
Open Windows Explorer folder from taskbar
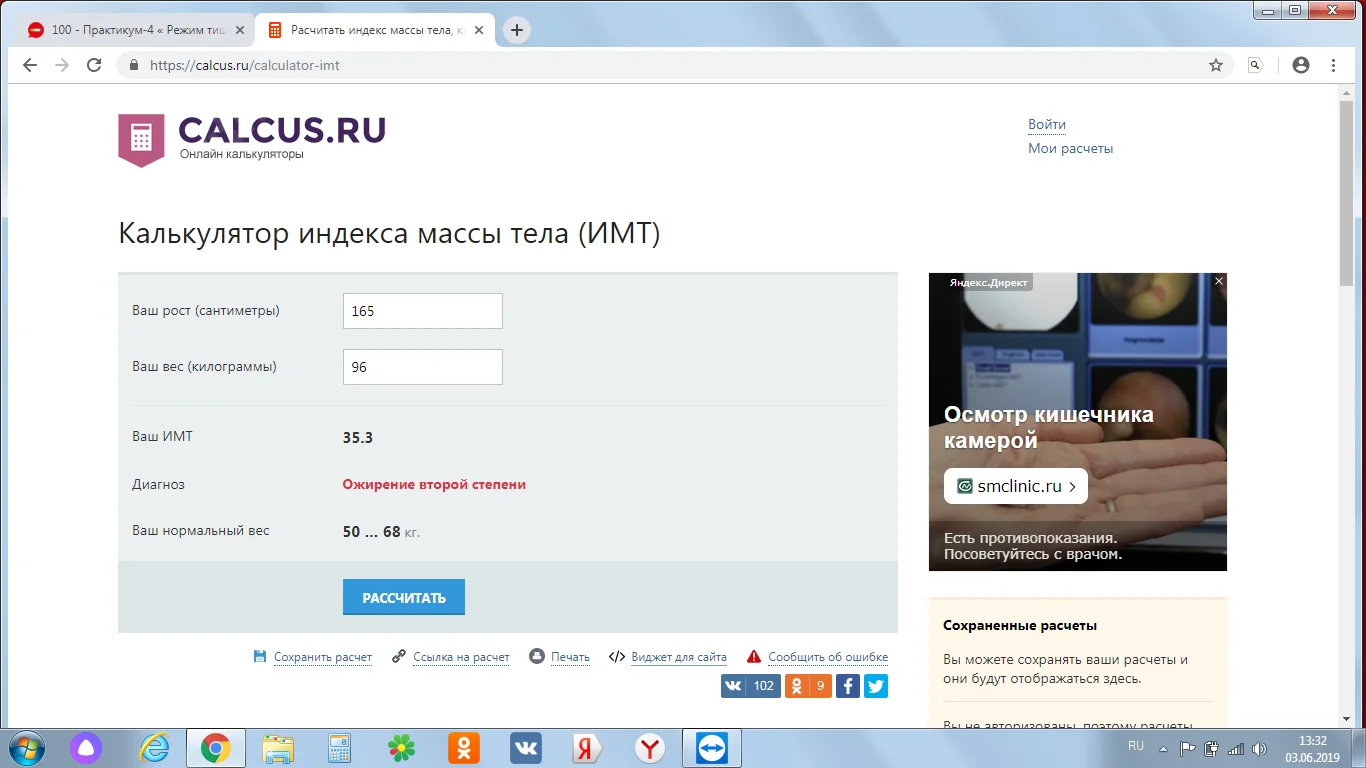click(x=277, y=747)
